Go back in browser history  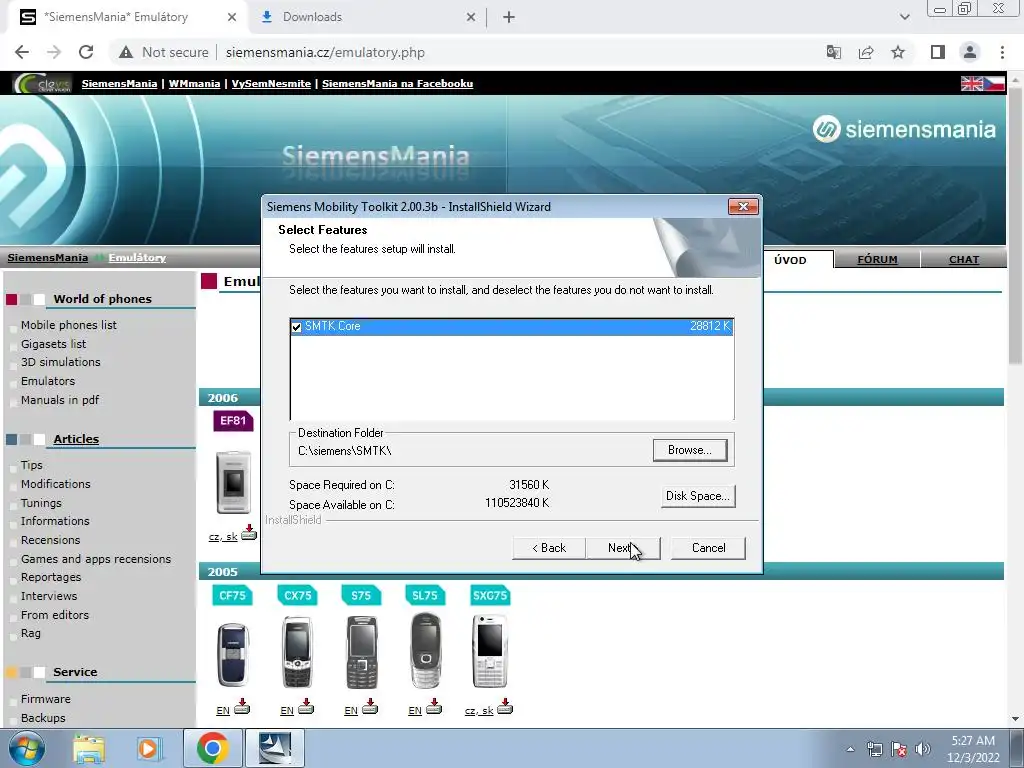point(22,52)
